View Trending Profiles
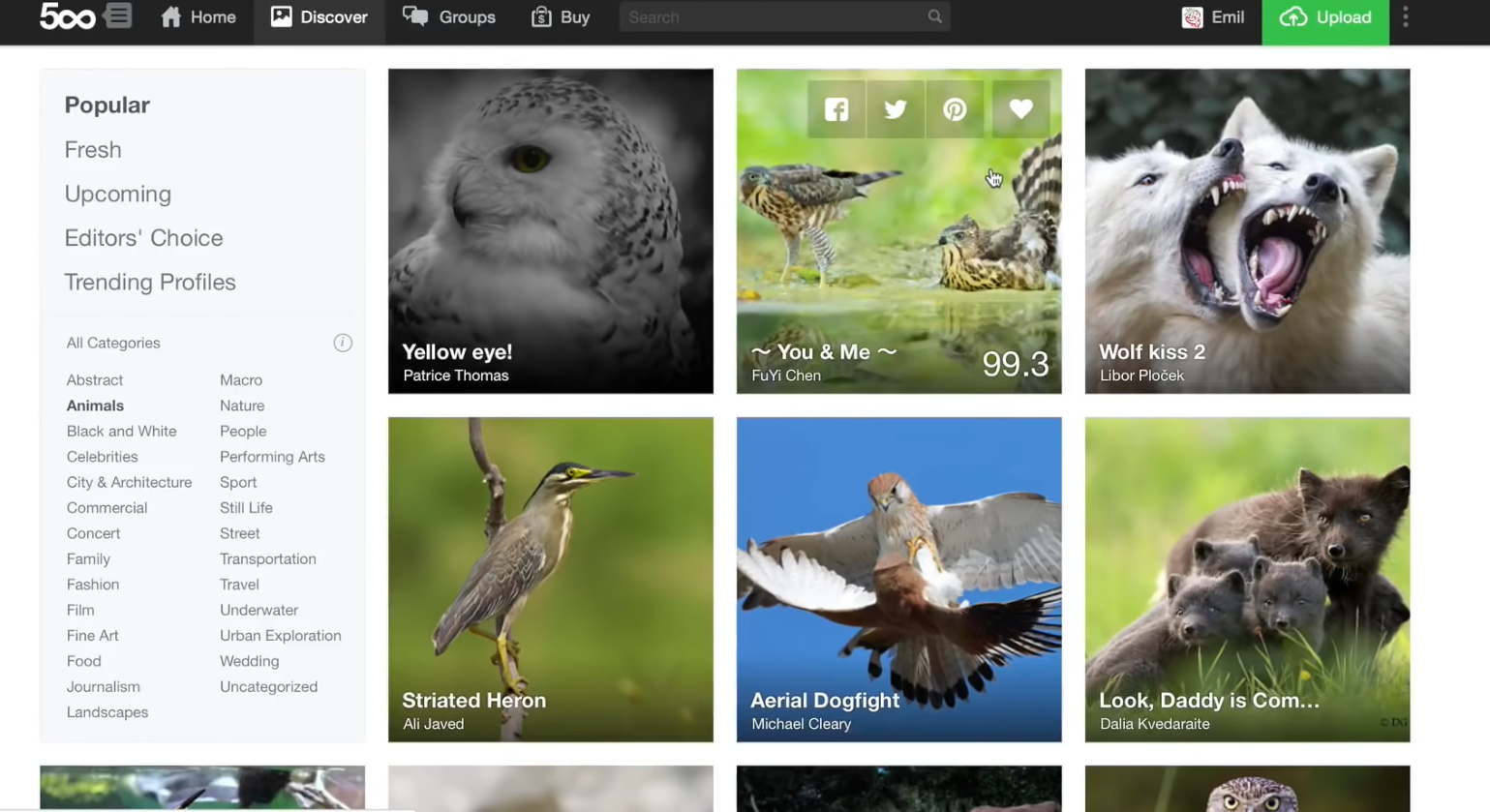 [x=150, y=282]
